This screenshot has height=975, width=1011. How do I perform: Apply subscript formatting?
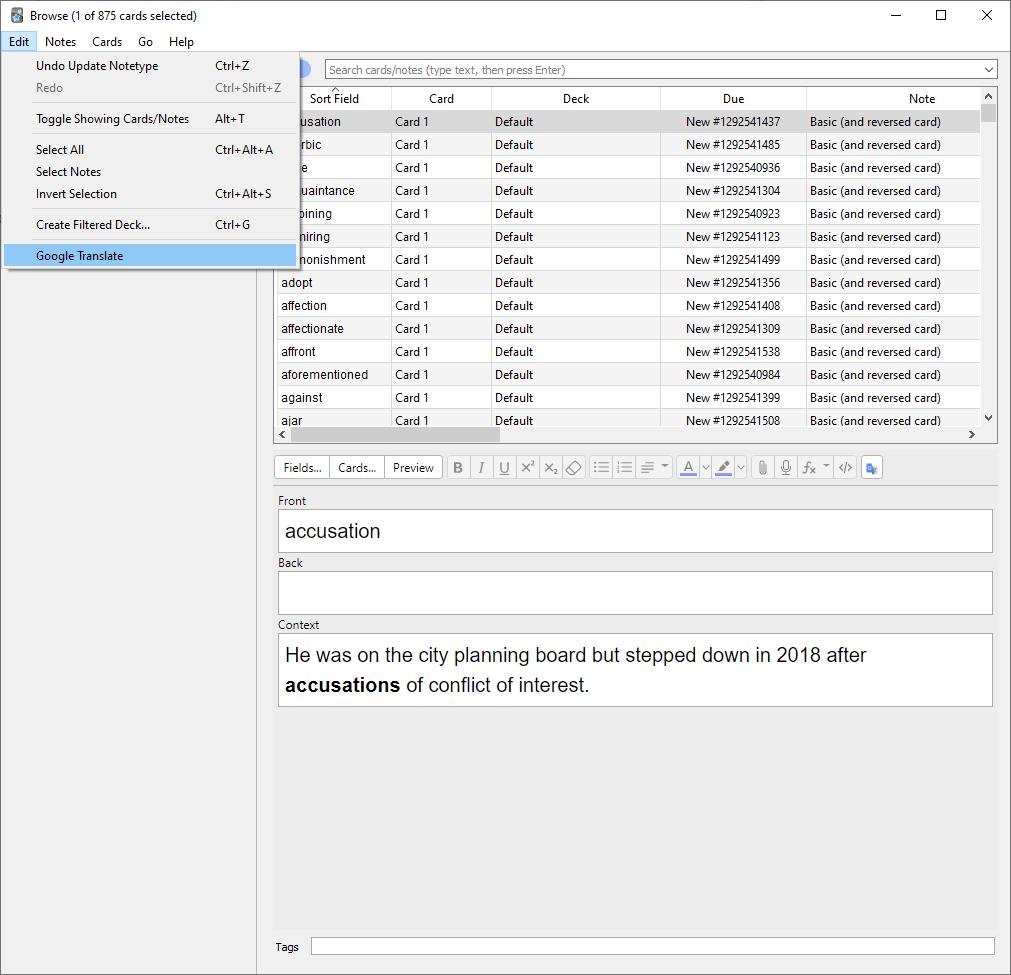[x=550, y=468]
